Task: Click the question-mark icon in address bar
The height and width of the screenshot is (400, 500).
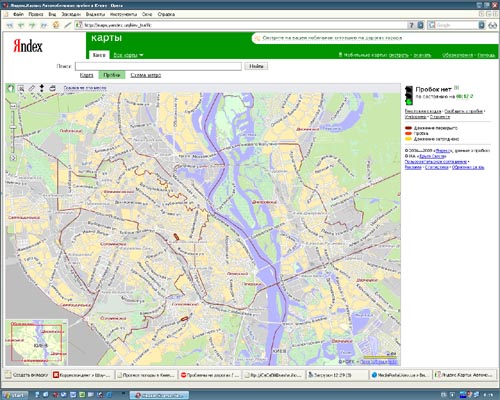Action: coord(411,25)
